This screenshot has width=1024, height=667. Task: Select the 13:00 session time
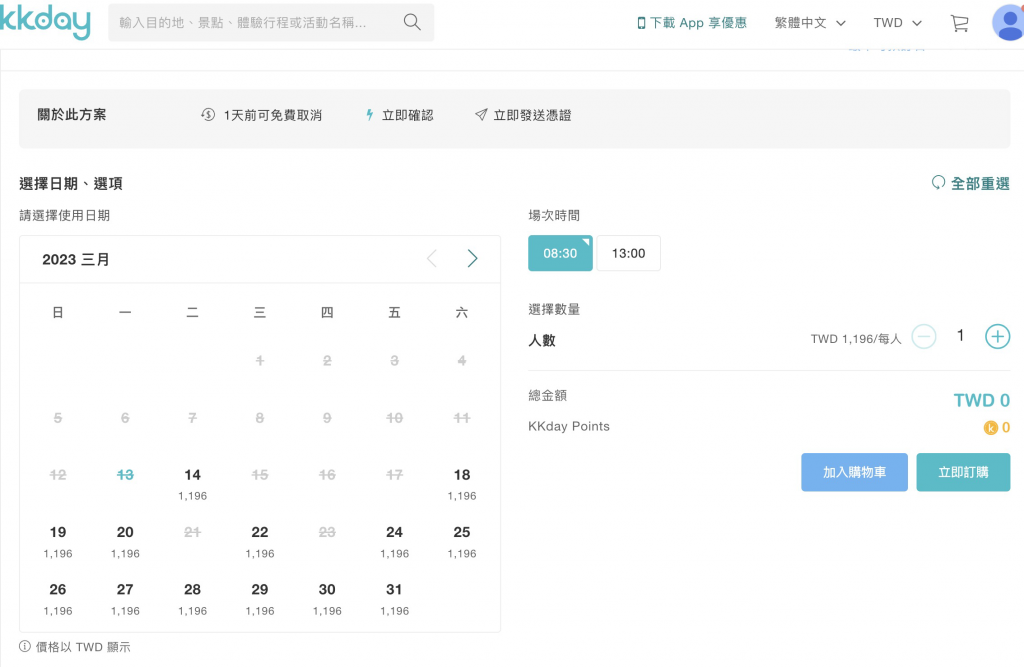(x=628, y=253)
